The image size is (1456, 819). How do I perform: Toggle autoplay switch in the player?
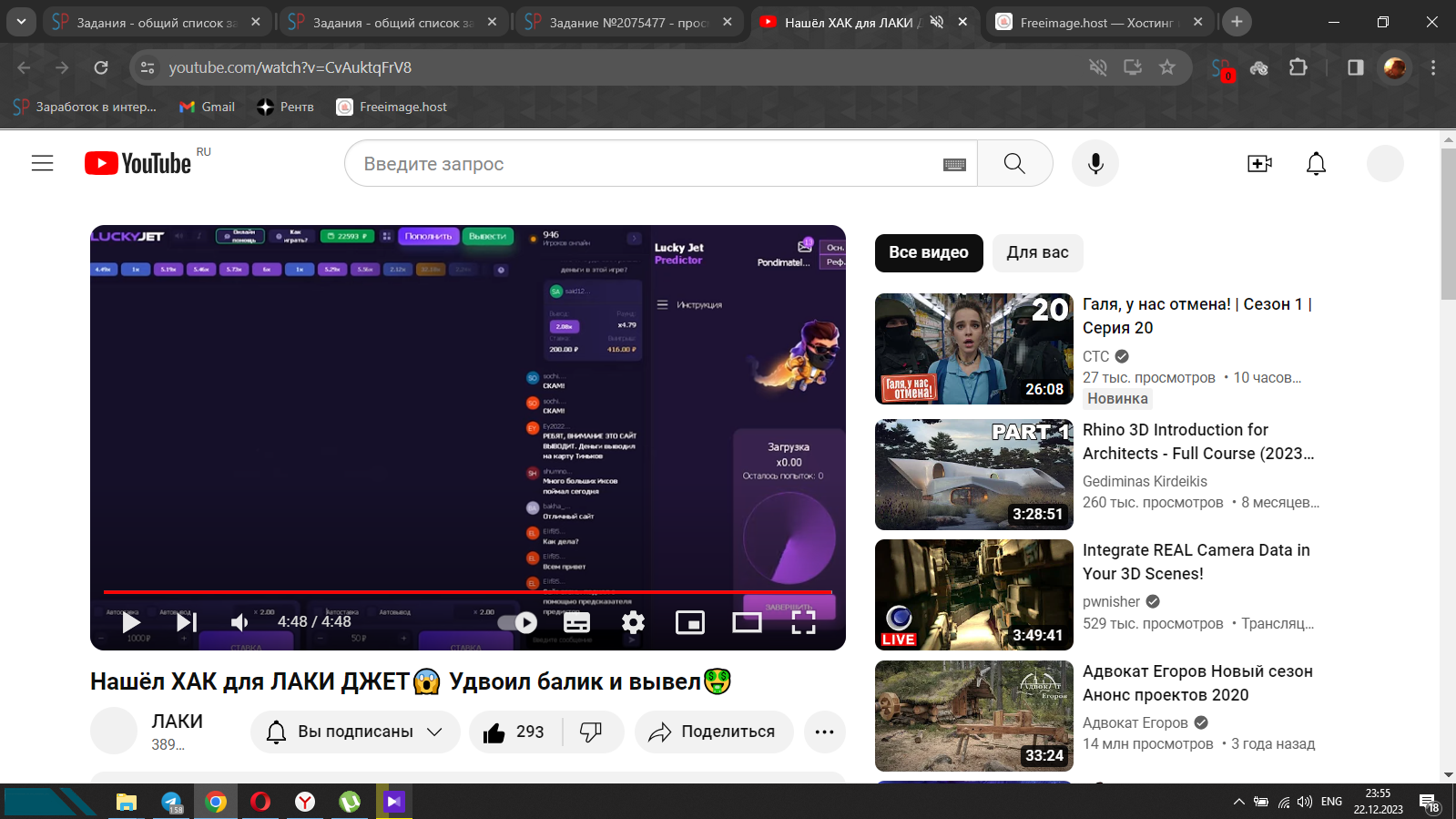(x=517, y=622)
